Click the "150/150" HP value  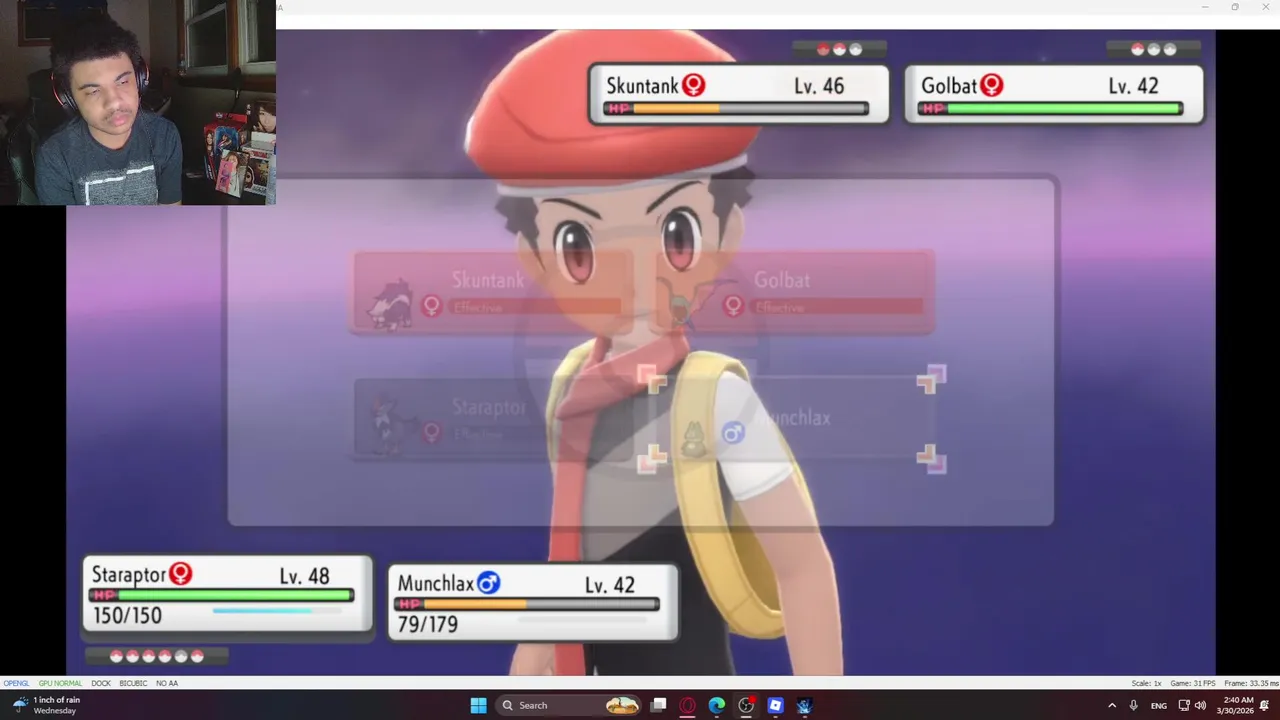(127, 616)
